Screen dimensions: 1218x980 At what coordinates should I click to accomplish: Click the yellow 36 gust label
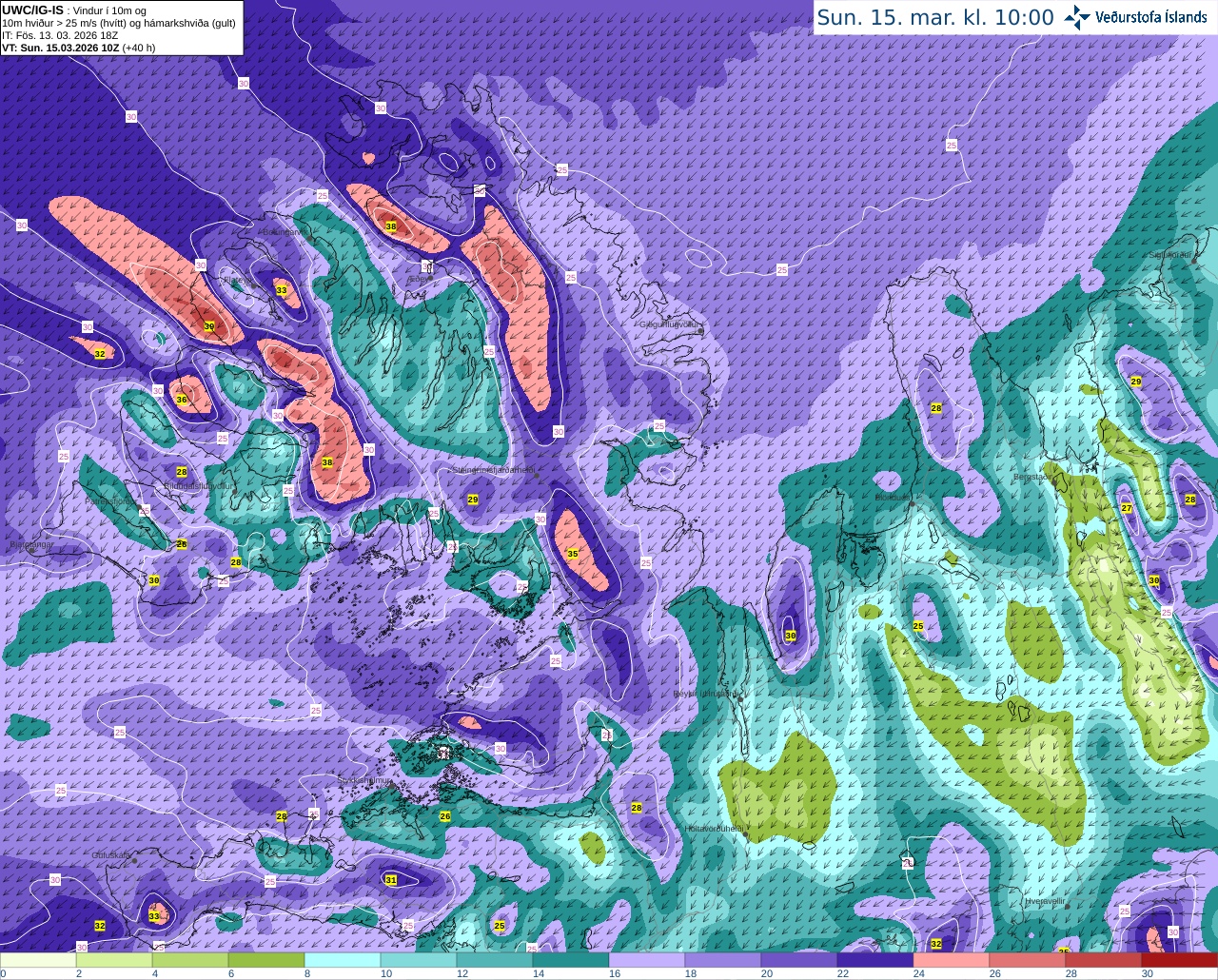click(182, 400)
